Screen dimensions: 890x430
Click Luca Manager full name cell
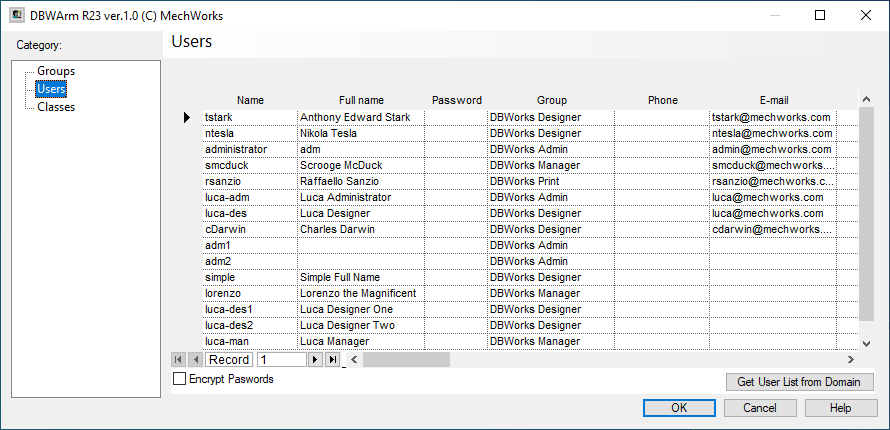tap(361, 342)
